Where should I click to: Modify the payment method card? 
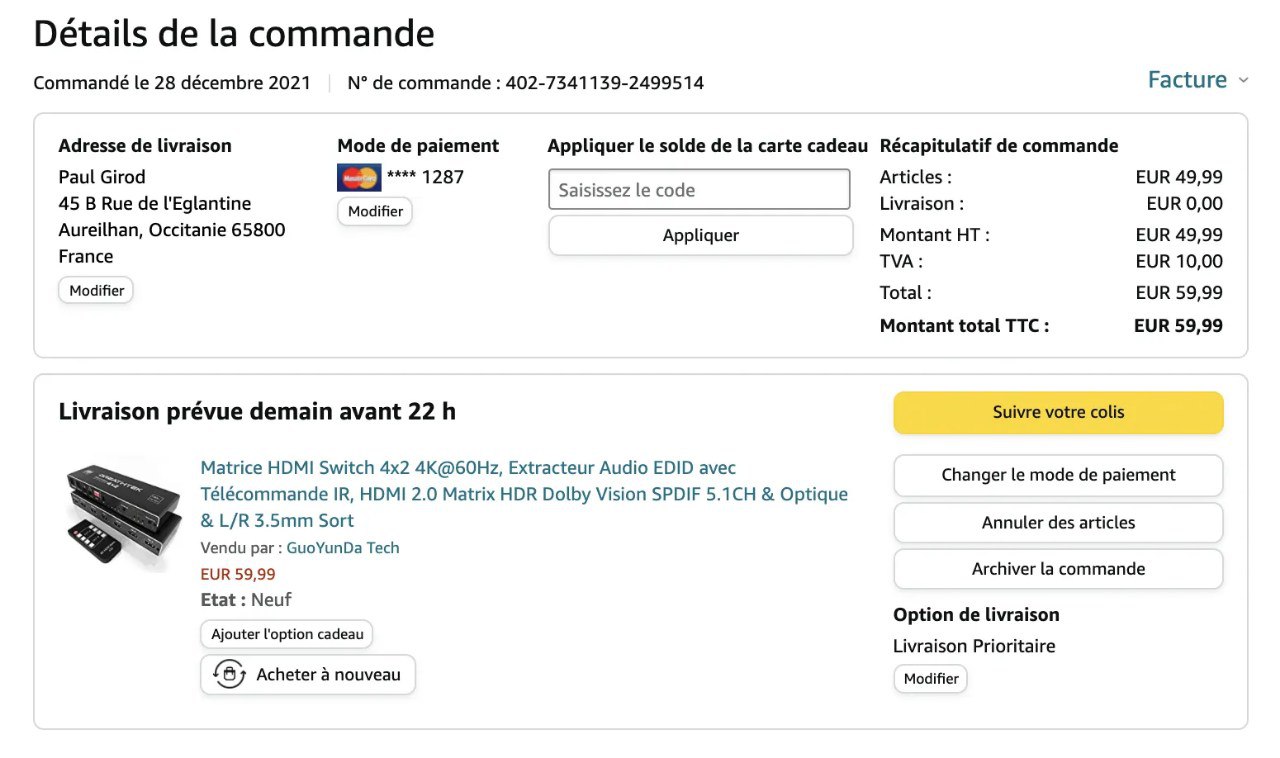pyautogui.click(x=375, y=212)
